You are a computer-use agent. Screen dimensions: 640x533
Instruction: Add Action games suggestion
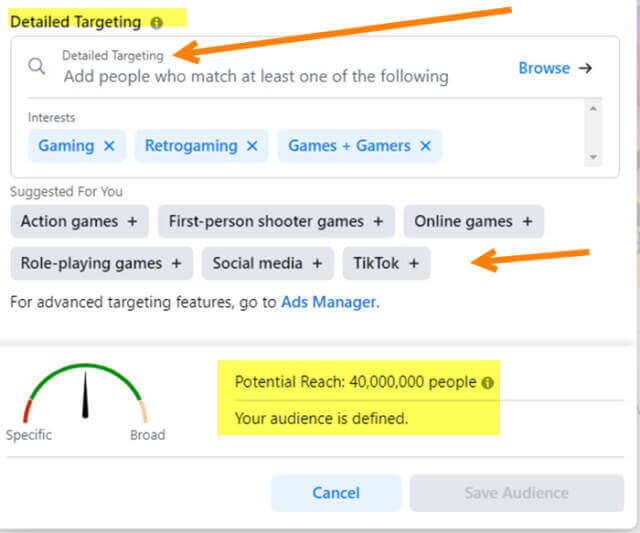[x=80, y=222]
